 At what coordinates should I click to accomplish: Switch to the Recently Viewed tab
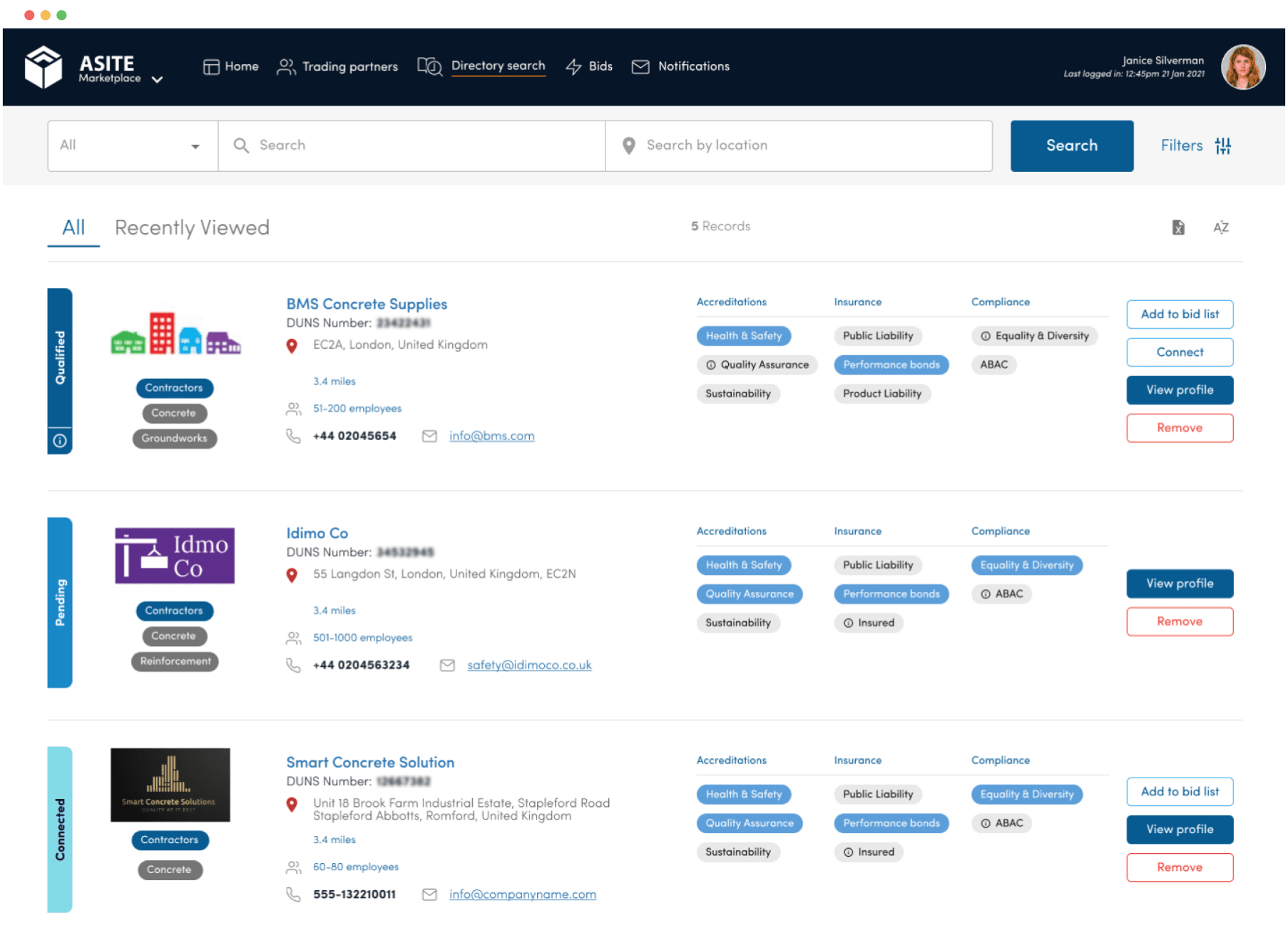pyautogui.click(x=191, y=227)
